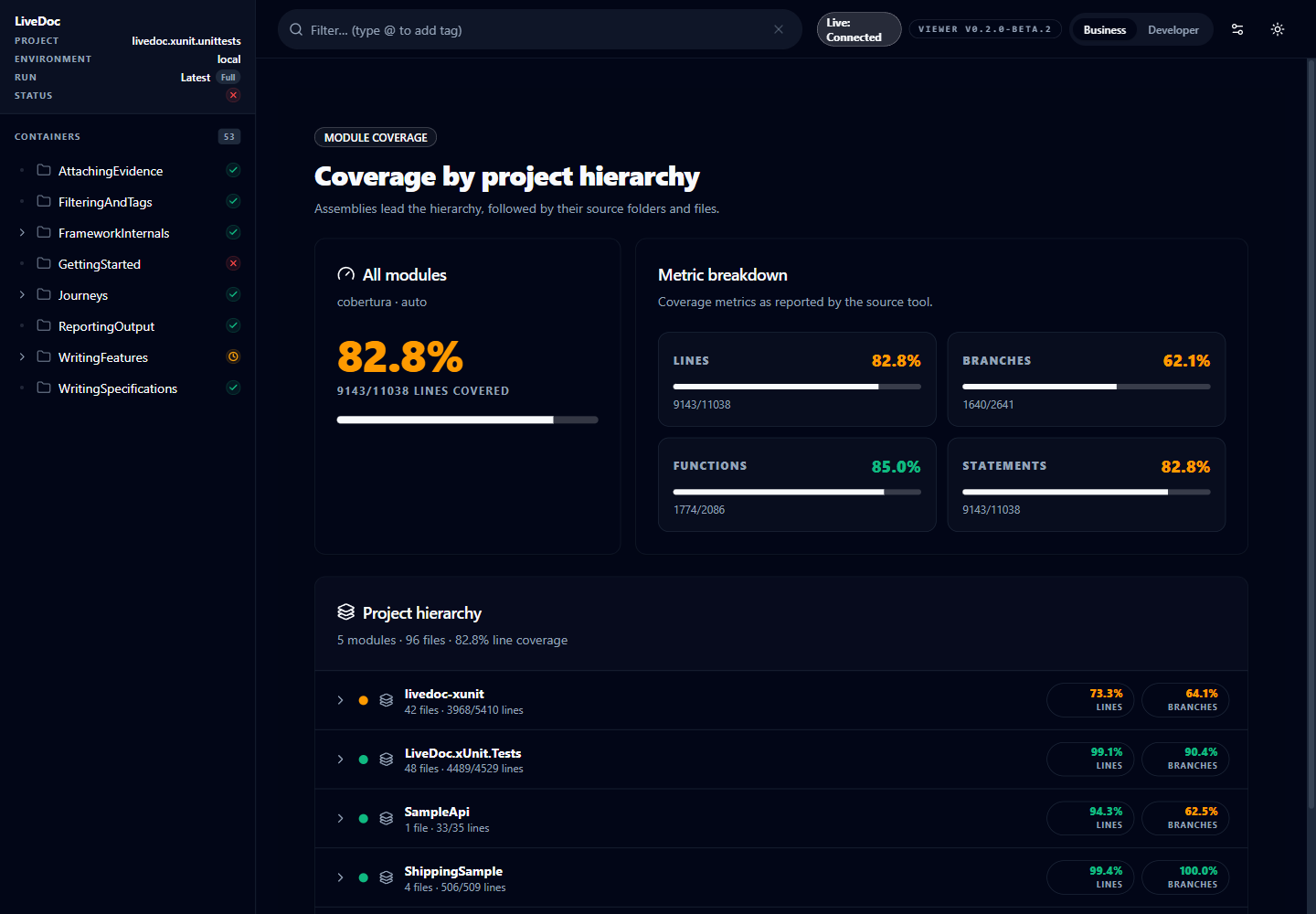Screen dimensions: 1316x914
Task: Expand the Journeys container
Action: 22,294
